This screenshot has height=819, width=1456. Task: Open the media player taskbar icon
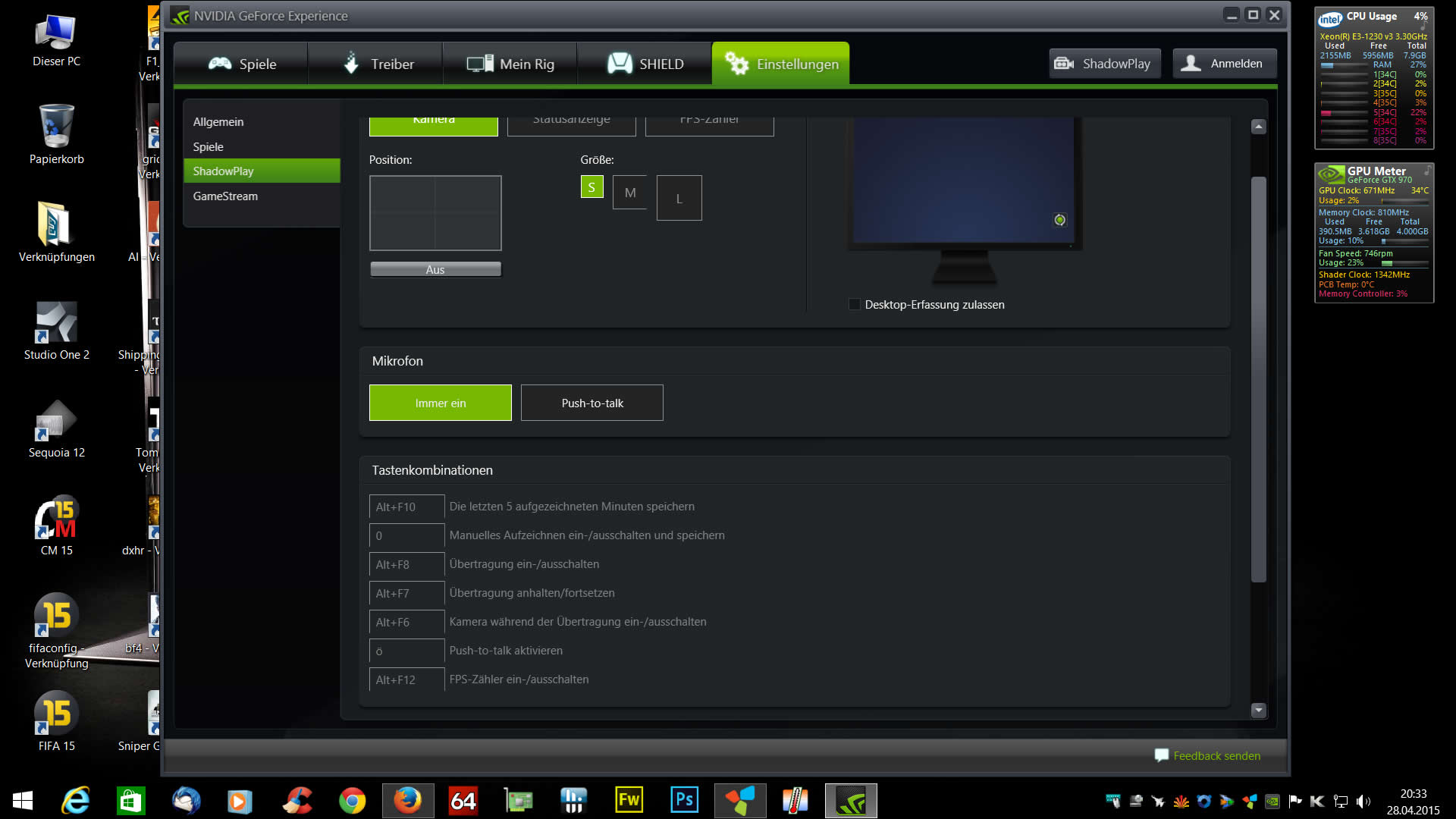coord(240,801)
